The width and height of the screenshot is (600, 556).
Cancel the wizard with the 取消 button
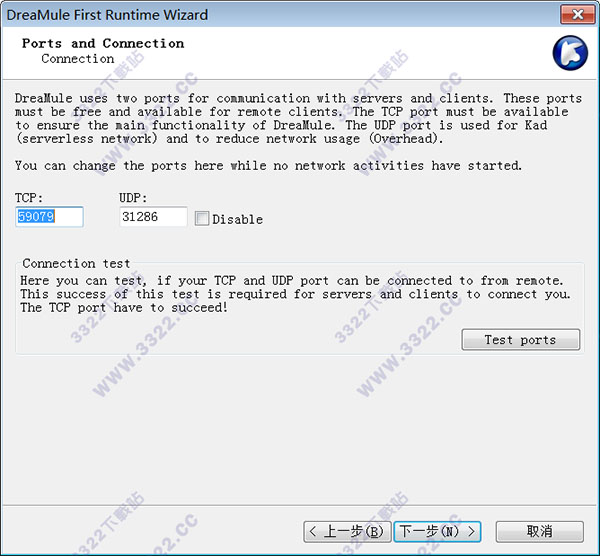[x=540, y=532]
